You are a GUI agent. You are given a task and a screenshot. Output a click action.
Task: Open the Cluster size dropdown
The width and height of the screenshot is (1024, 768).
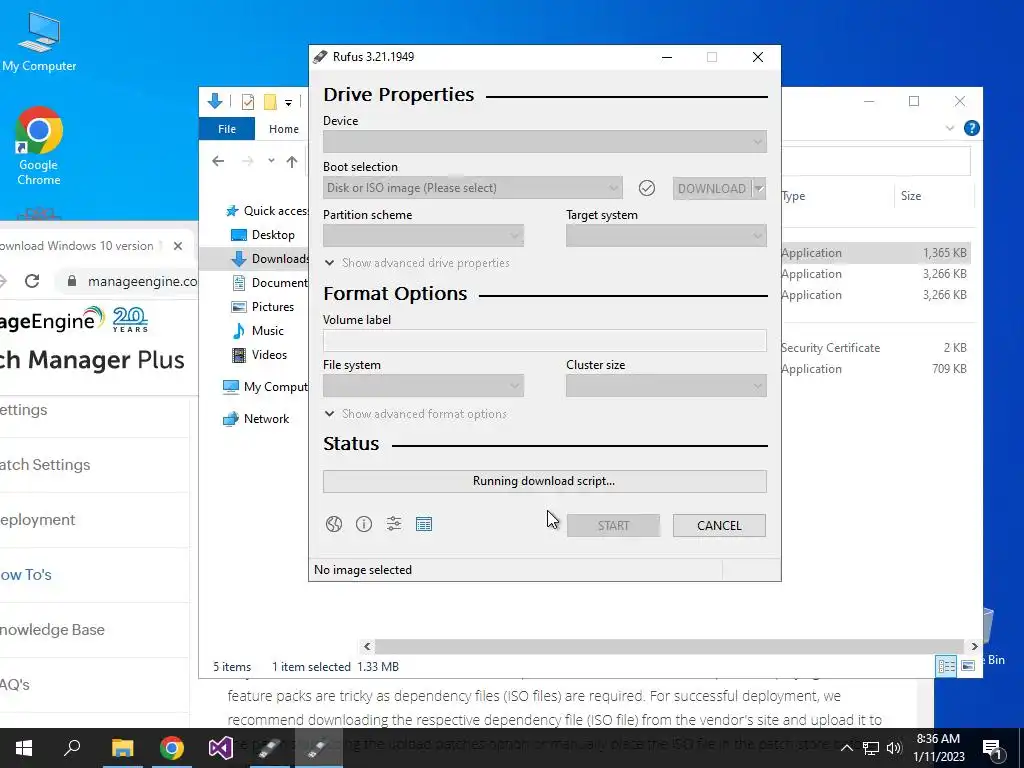[x=666, y=386]
